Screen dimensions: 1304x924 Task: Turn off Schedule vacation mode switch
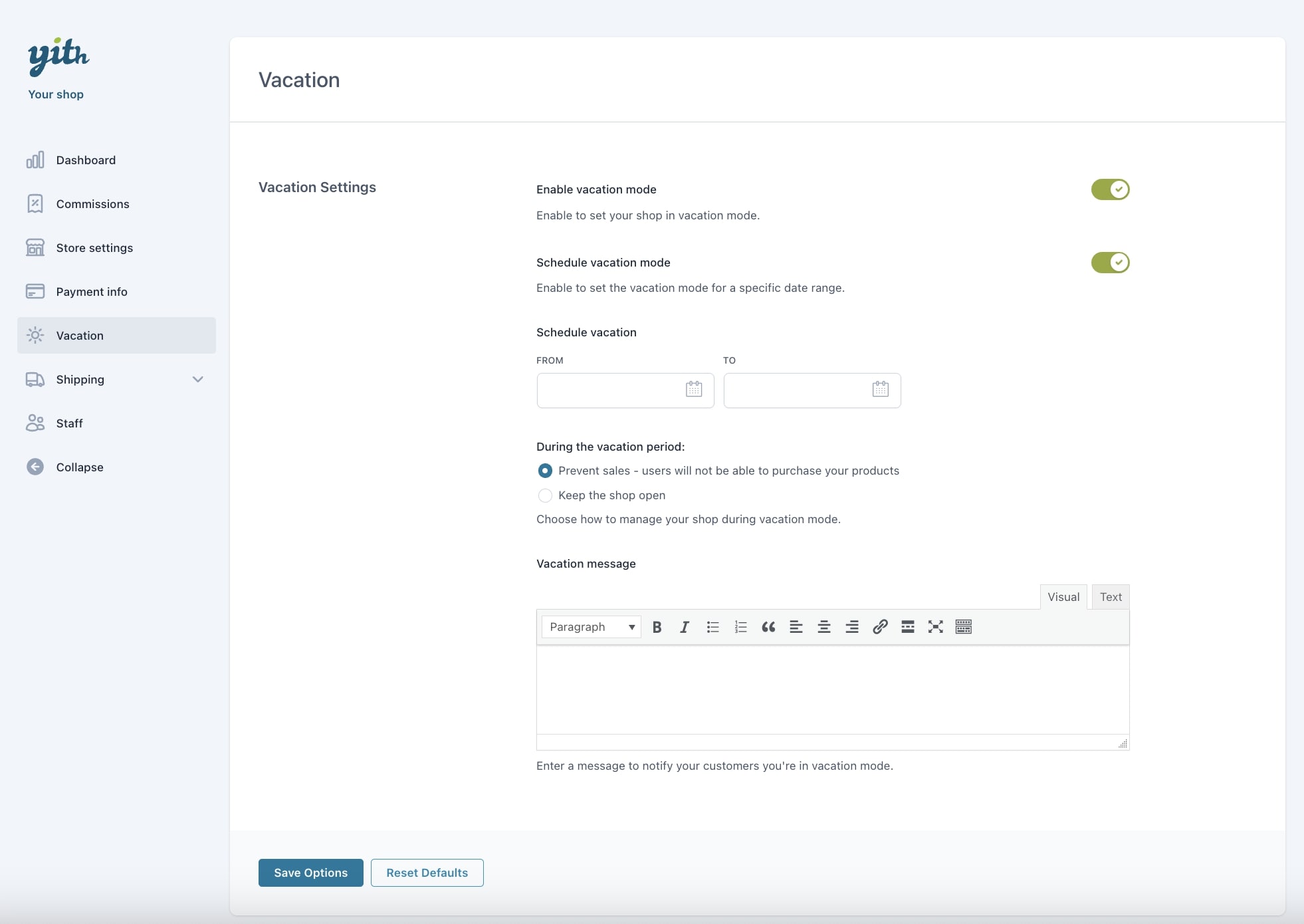1110,263
